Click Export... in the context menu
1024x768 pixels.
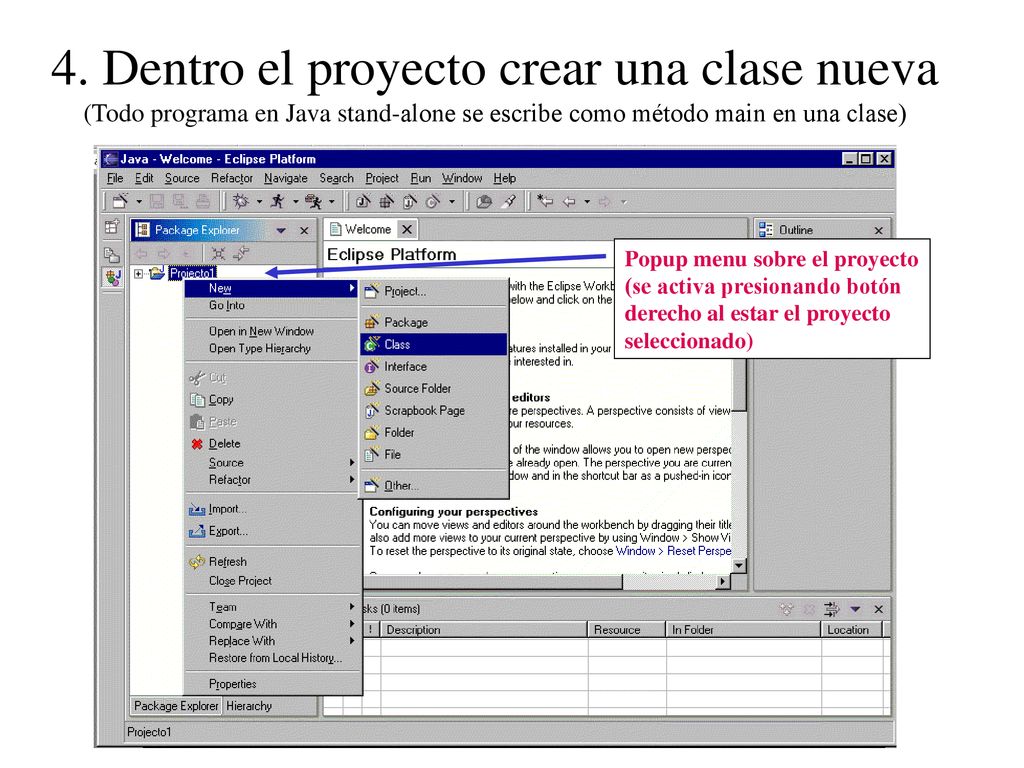point(272,531)
